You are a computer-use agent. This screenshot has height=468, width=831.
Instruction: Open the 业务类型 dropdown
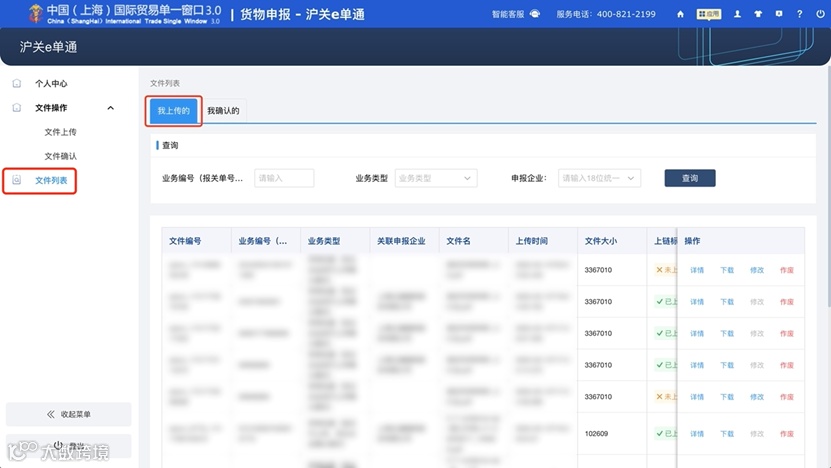[436, 178]
